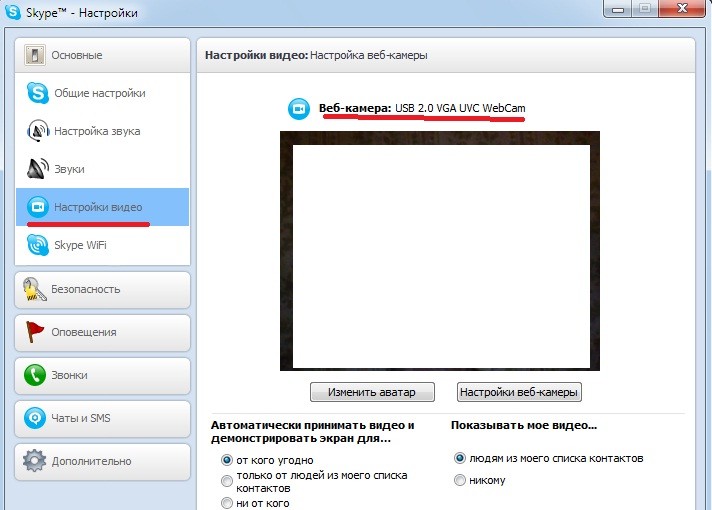Select Настройка звука in the sidebar
This screenshot has height=510, width=712.
(102, 131)
